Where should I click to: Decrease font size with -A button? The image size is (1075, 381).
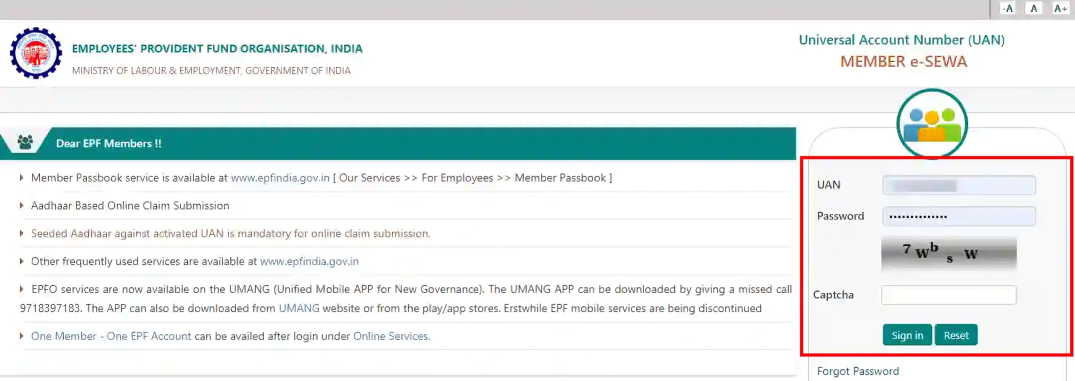(x=1007, y=8)
